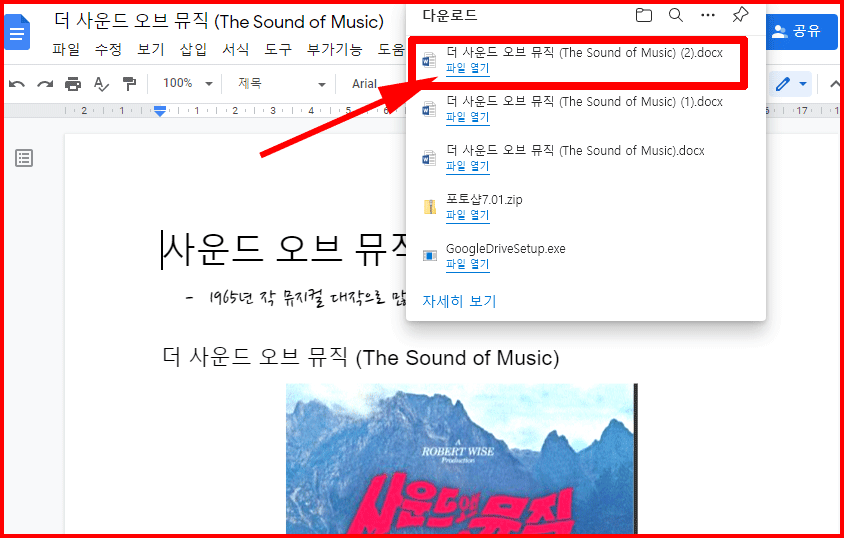Image resolution: width=844 pixels, height=538 pixels.
Task: Click the 자세히 보기 link
Action: (459, 301)
